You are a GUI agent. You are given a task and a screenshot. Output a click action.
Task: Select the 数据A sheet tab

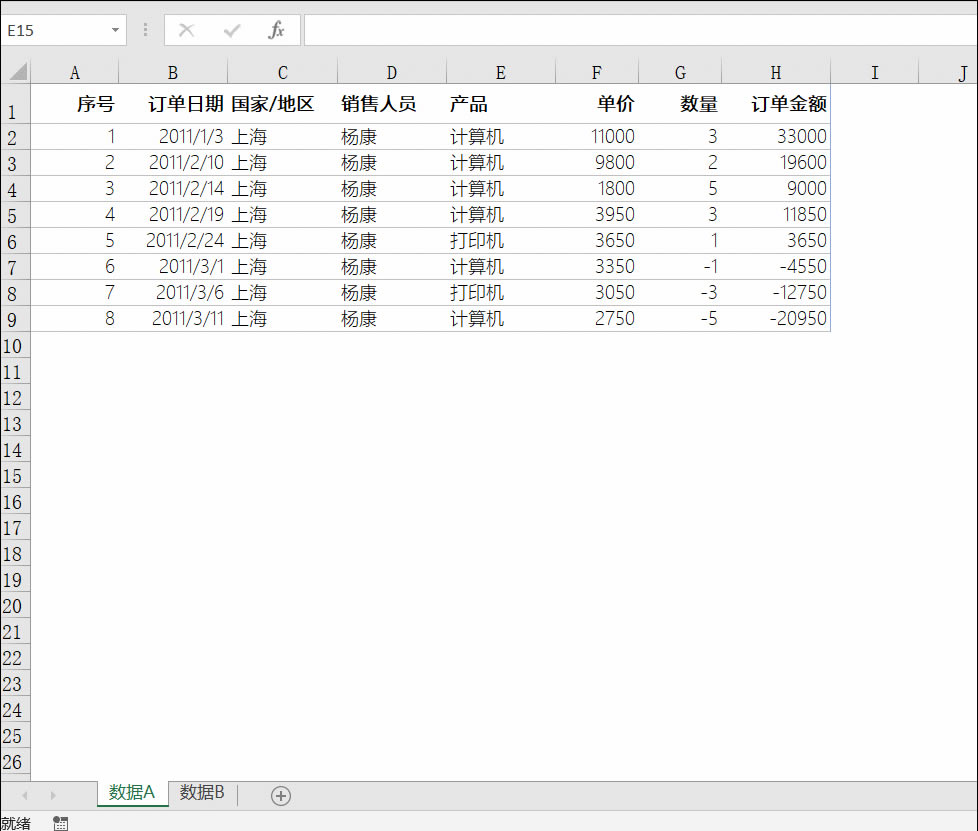pos(132,792)
